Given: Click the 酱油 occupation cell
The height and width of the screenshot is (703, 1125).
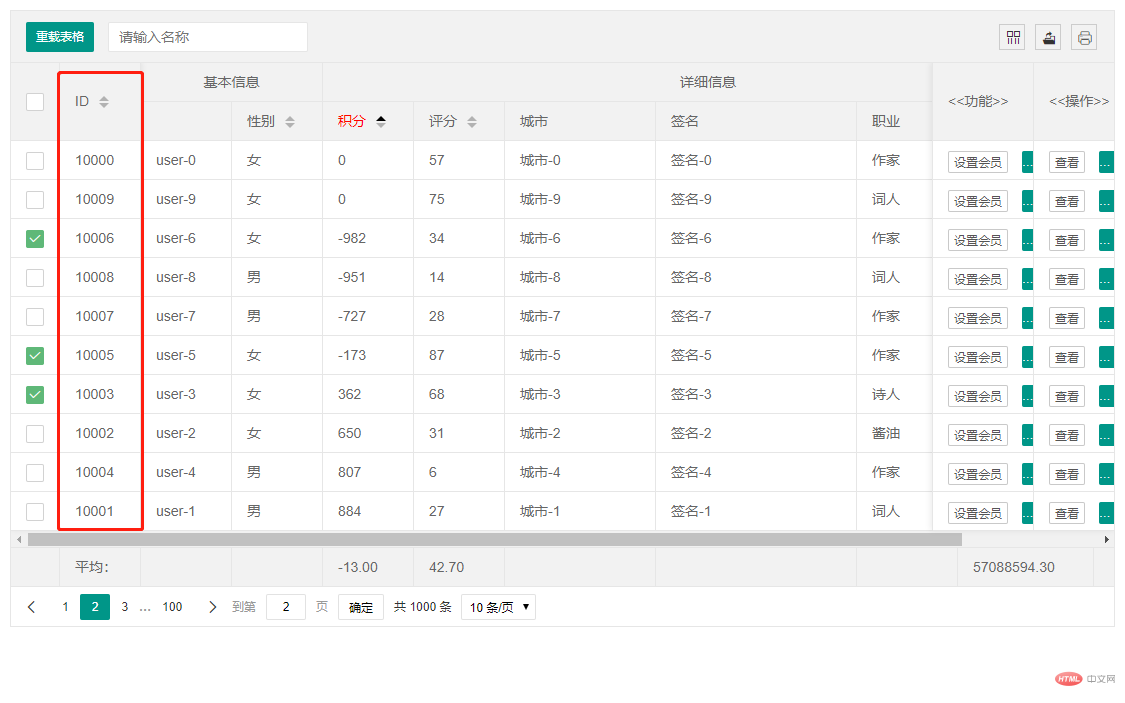Looking at the screenshot, I should tap(886, 433).
